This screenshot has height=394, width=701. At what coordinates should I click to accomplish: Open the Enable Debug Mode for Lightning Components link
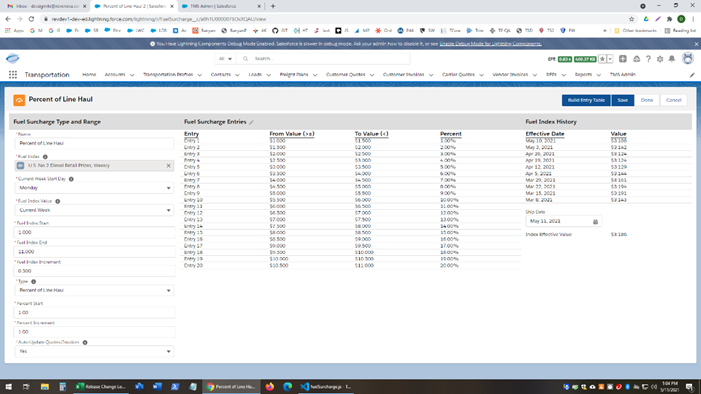(x=490, y=44)
